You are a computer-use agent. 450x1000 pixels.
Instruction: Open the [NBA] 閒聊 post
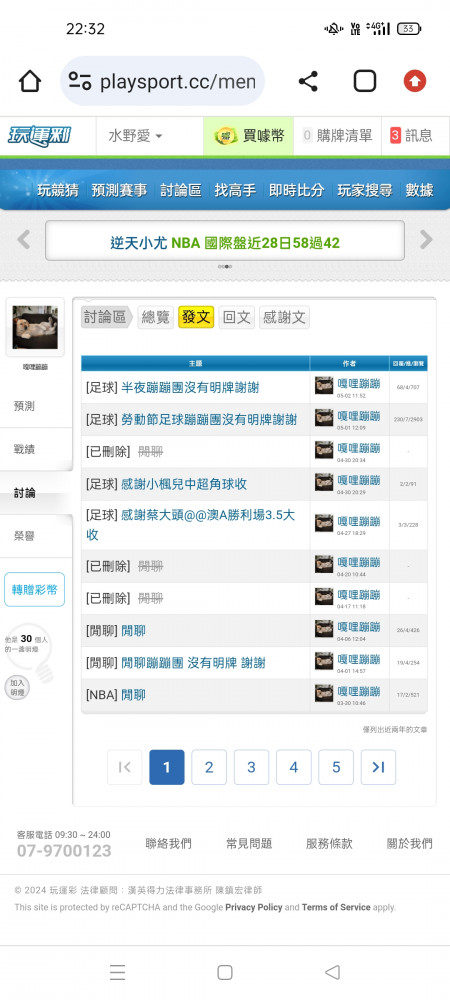(133, 695)
